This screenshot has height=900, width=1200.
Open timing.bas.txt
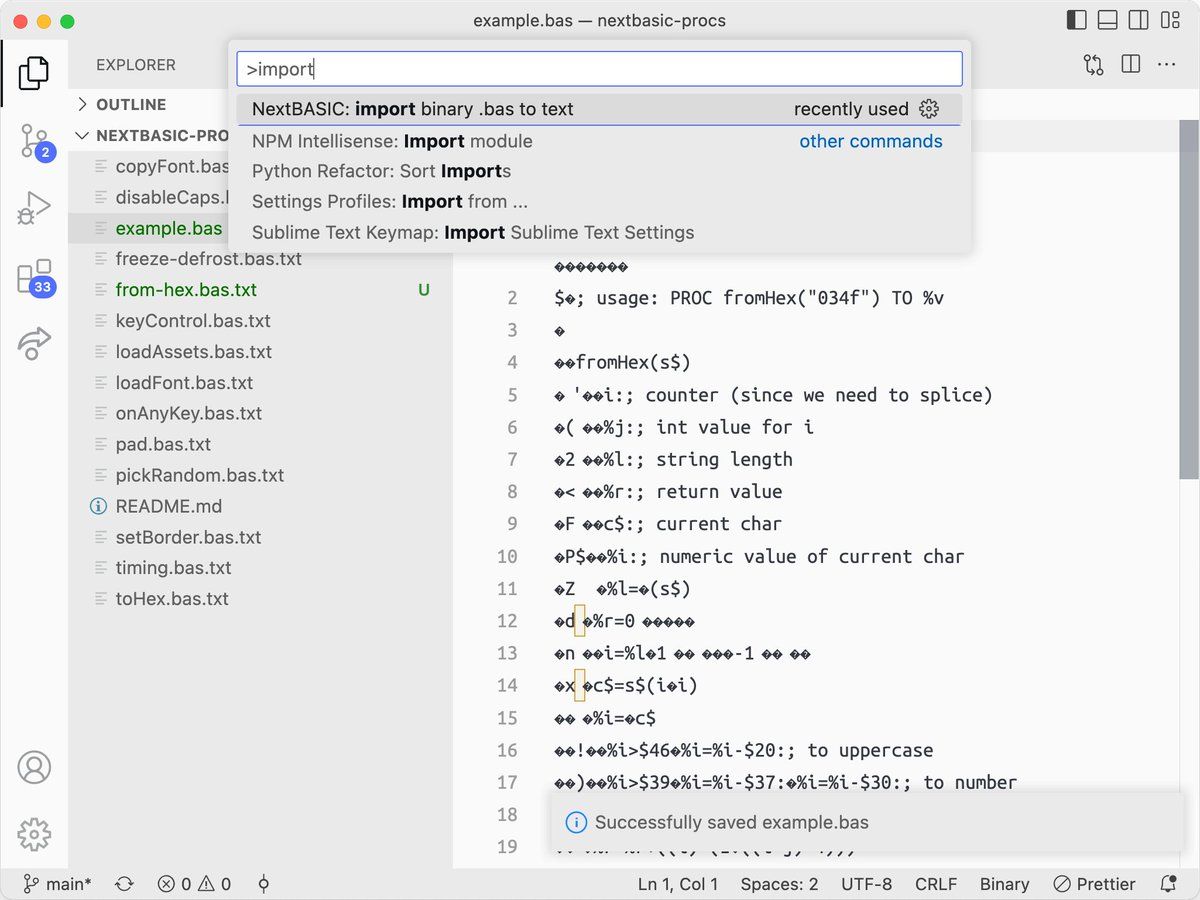pos(173,568)
